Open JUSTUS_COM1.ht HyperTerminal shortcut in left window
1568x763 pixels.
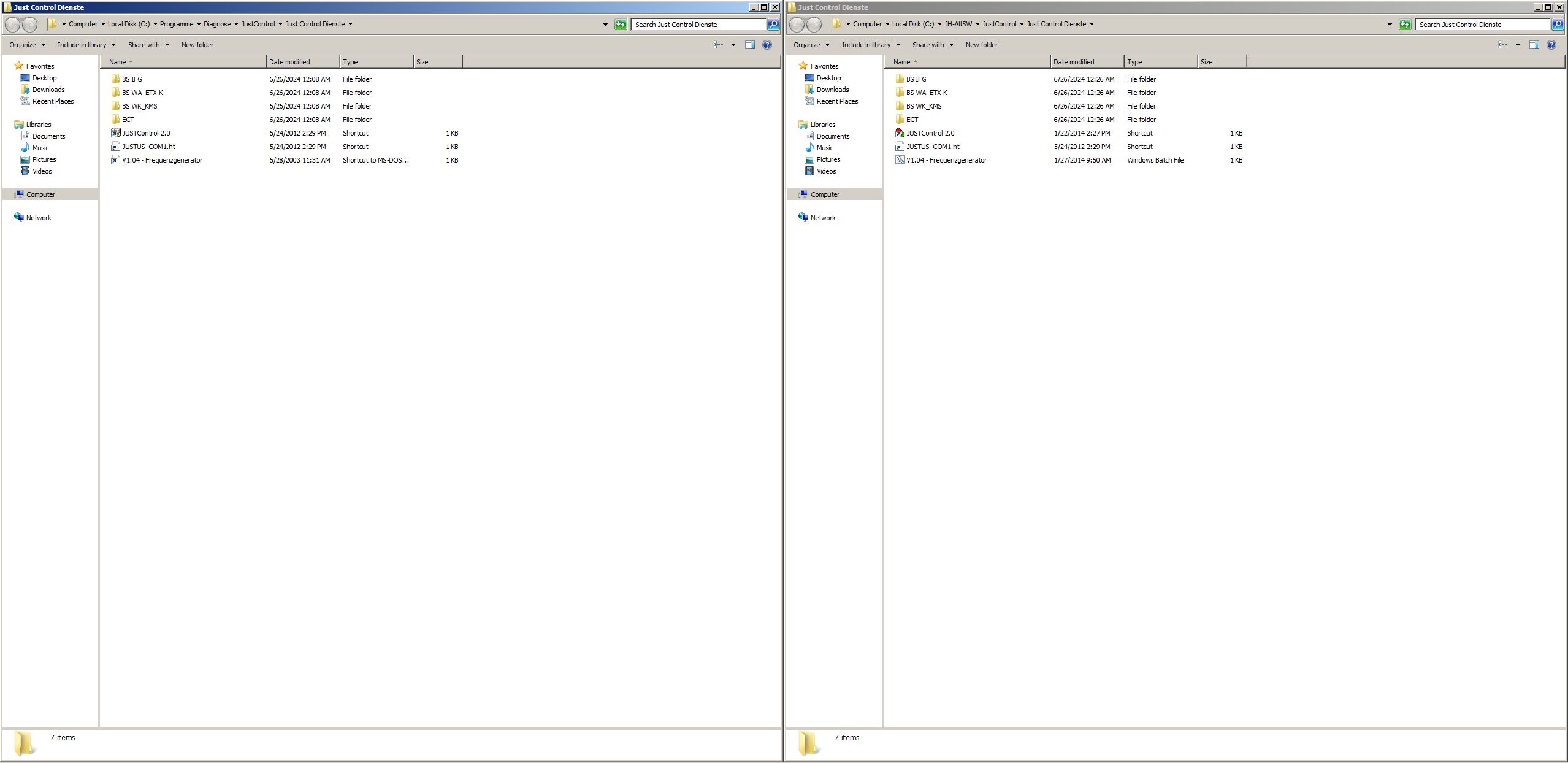click(x=148, y=147)
